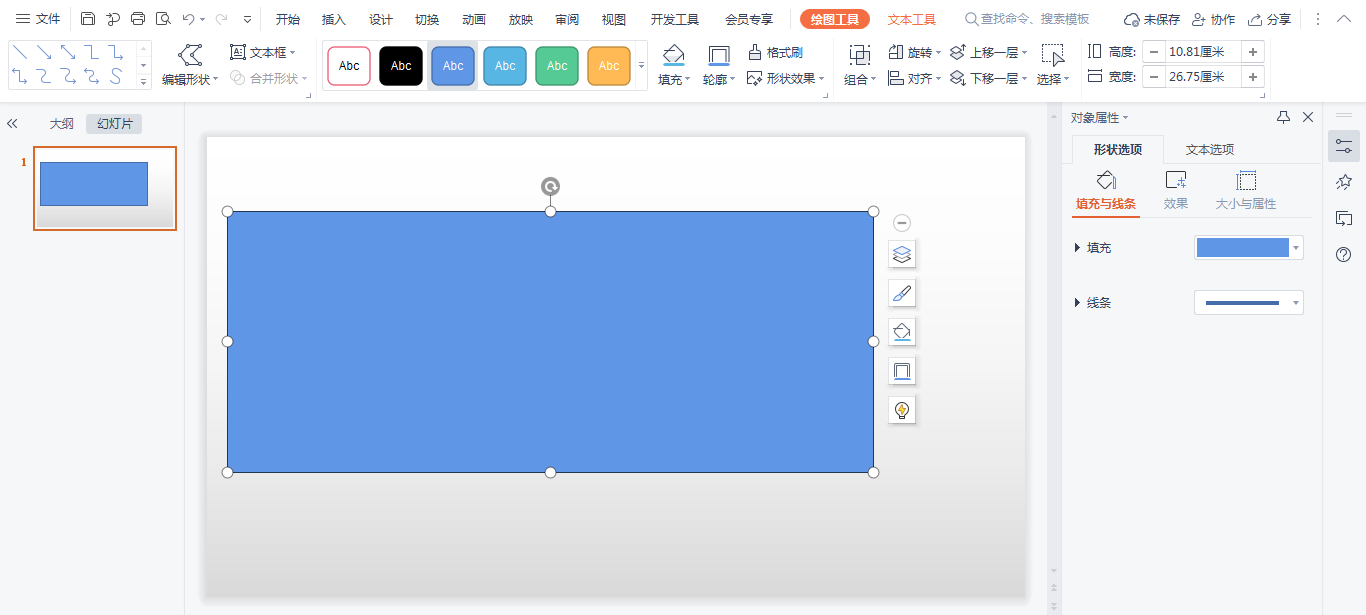Open Print Preview icon
Screen dimensions: 1366x615
[x=163, y=19]
